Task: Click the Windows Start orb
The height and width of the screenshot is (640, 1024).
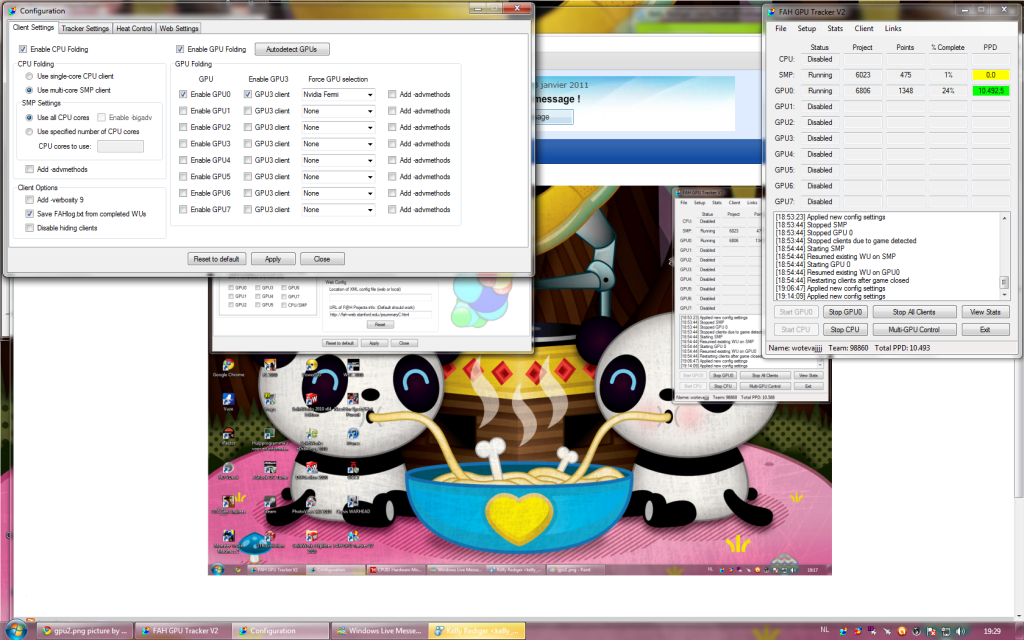Action: coord(15,630)
